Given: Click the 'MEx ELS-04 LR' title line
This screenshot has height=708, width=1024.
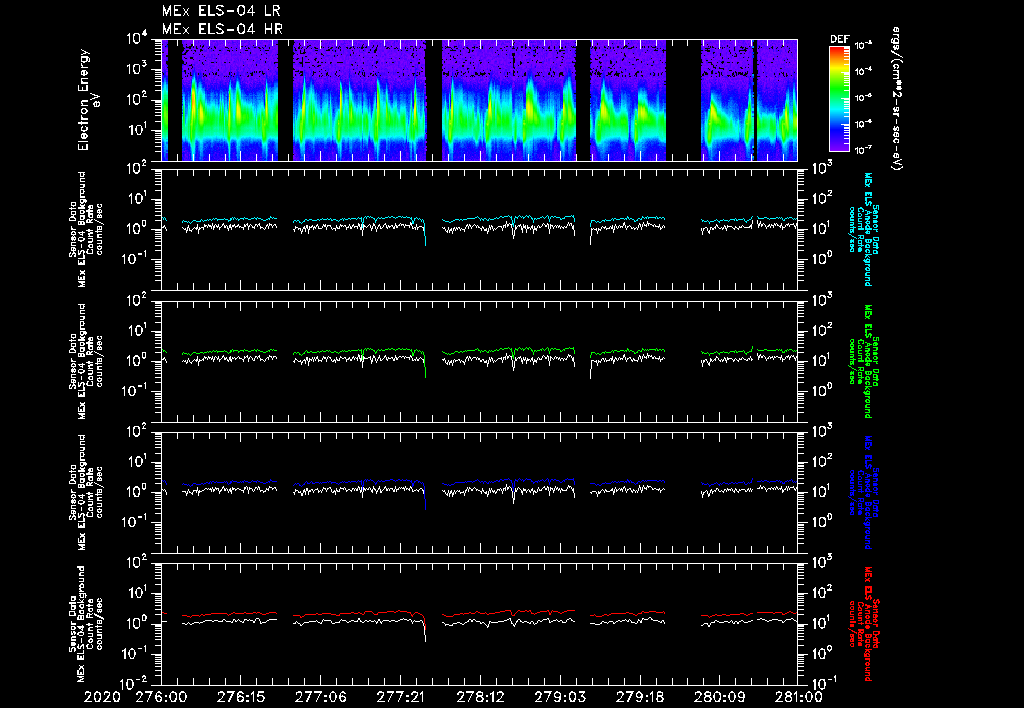Looking at the screenshot, I should [221, 11].
